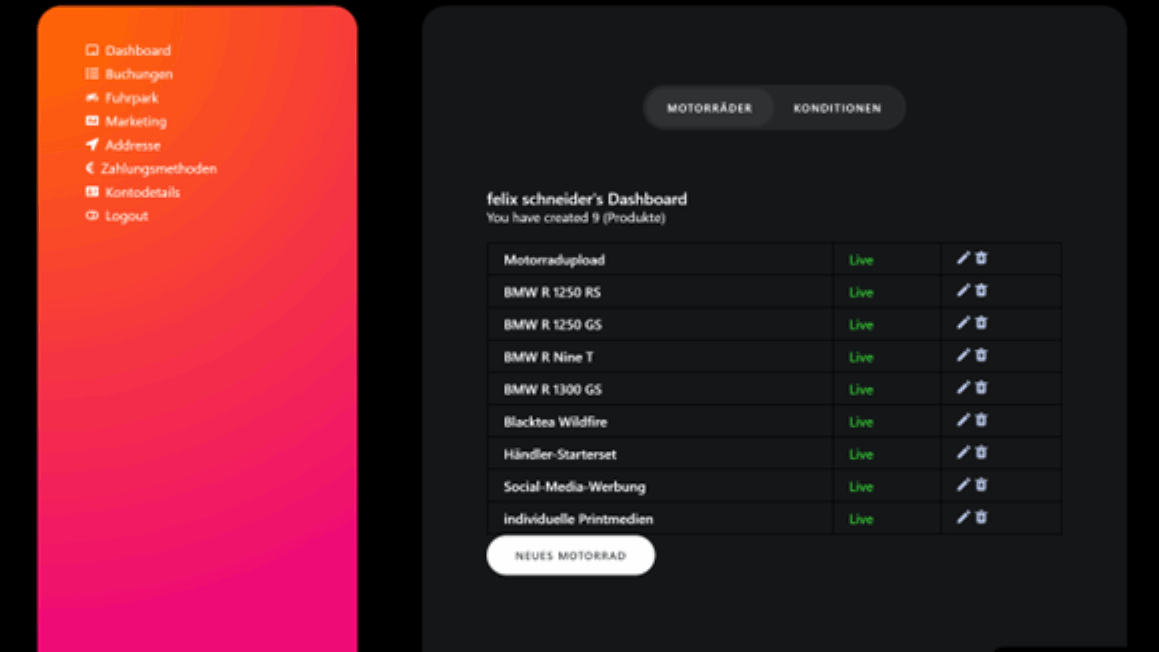Switch to the Motorräder tab
Screen dimensions: 1159x652
(x=710, y=108)
